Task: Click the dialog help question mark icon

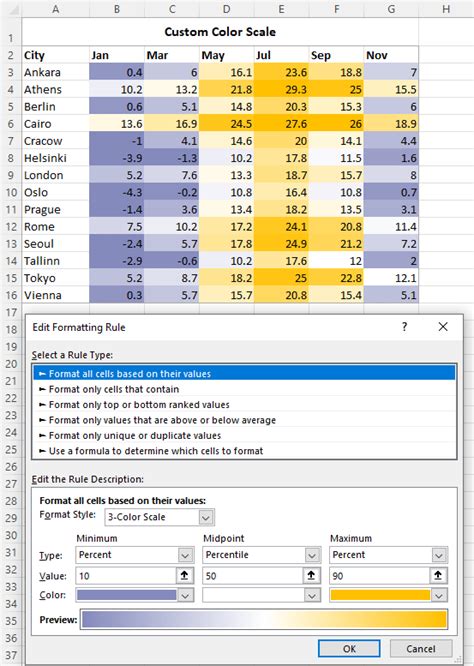Action: pos(404,327)
